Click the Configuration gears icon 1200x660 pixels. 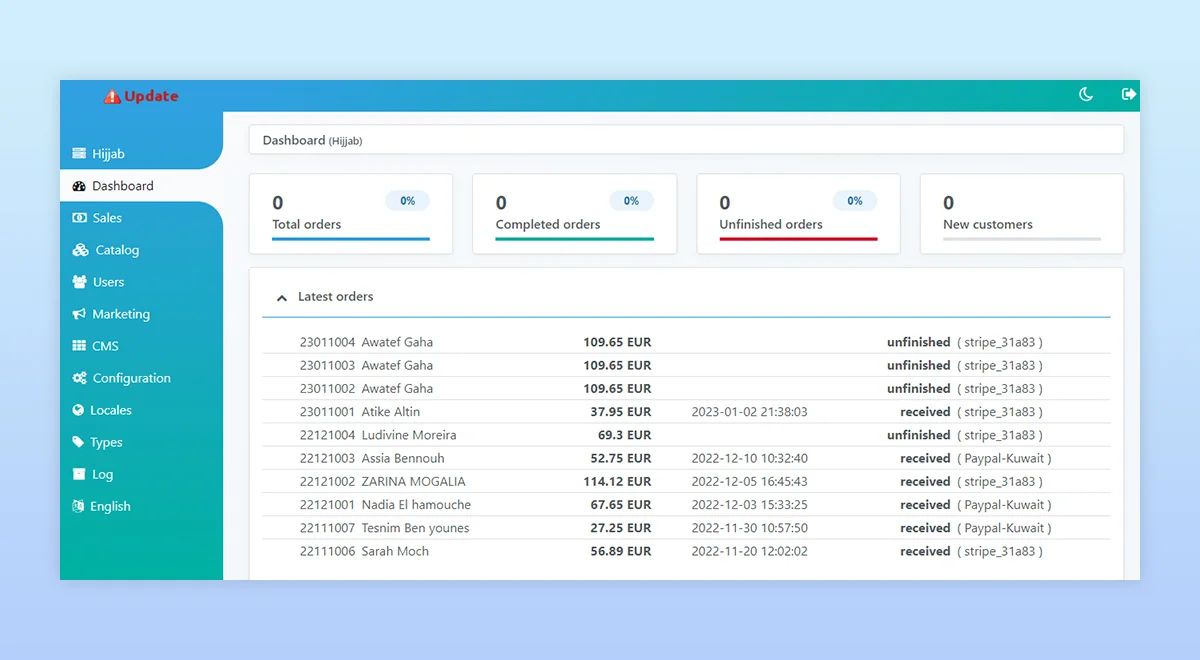click(x=79, y=378)
